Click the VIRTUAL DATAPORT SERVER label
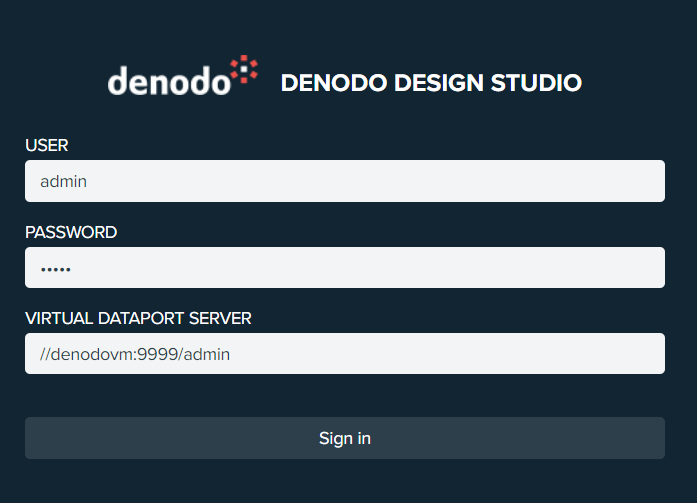Screen dimensions: 697x503 138,318
